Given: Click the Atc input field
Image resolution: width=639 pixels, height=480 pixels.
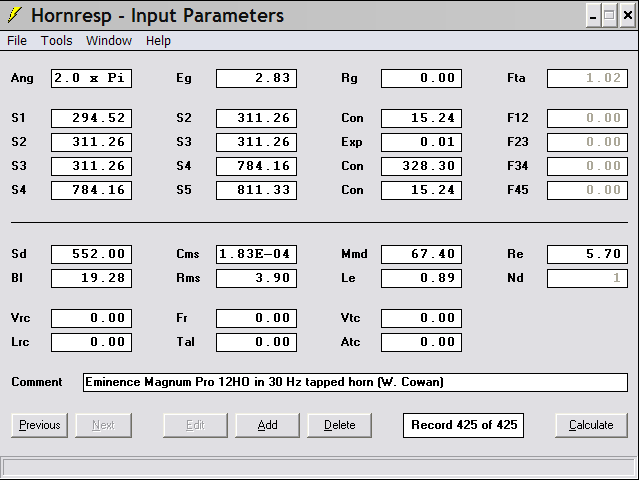Looking at the screenshot, I should (421, 342).
